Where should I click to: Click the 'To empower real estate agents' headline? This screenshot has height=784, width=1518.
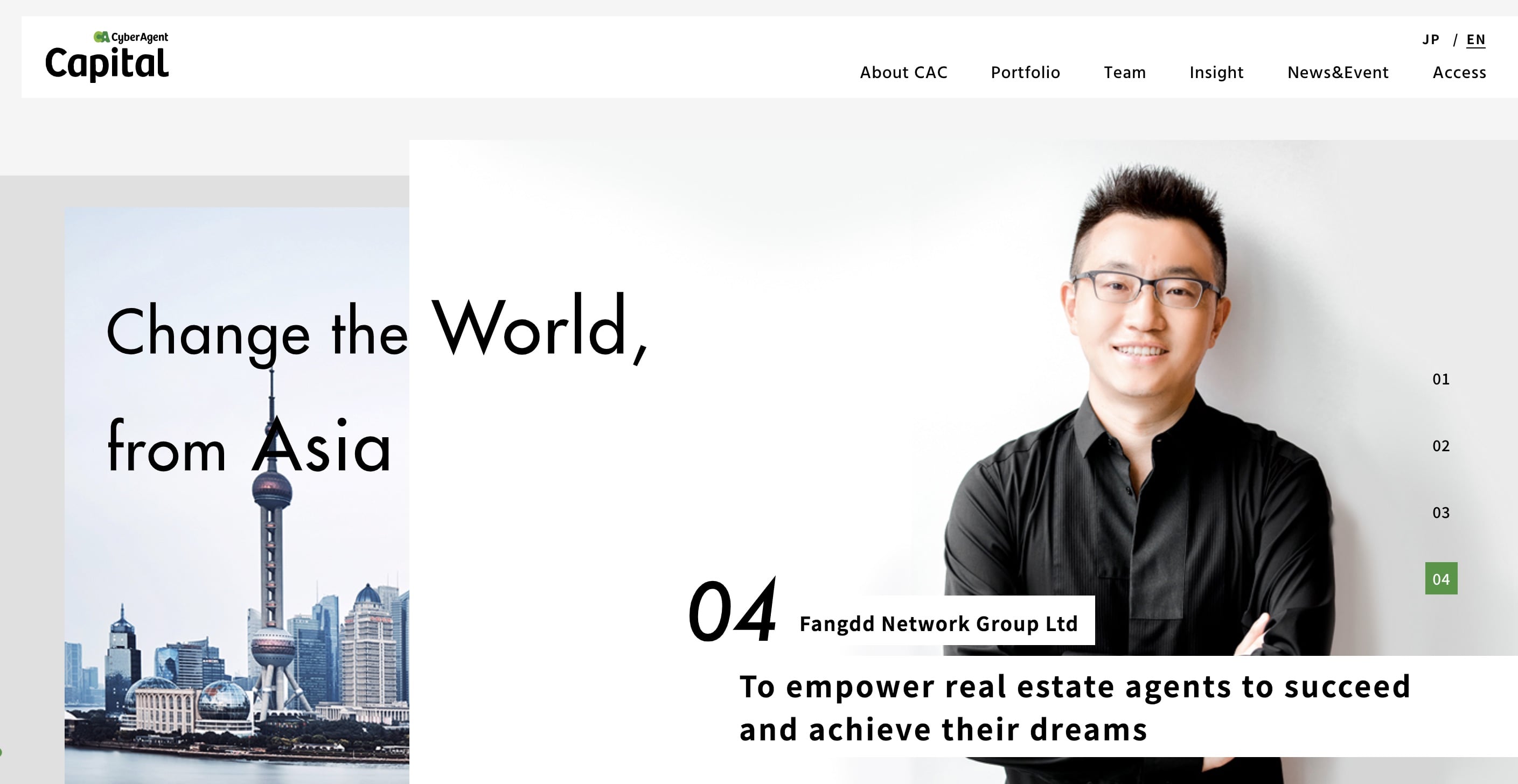pyautogui.click(x=1074, y=708)
